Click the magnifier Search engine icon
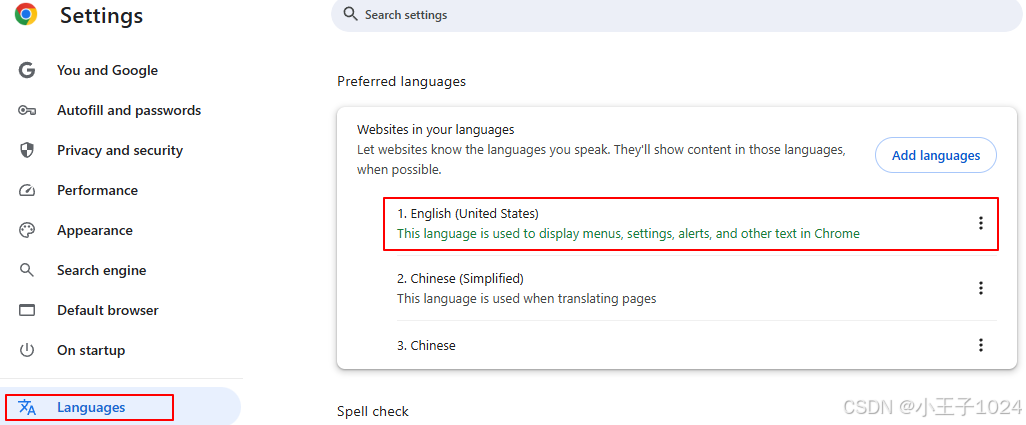 26,270
